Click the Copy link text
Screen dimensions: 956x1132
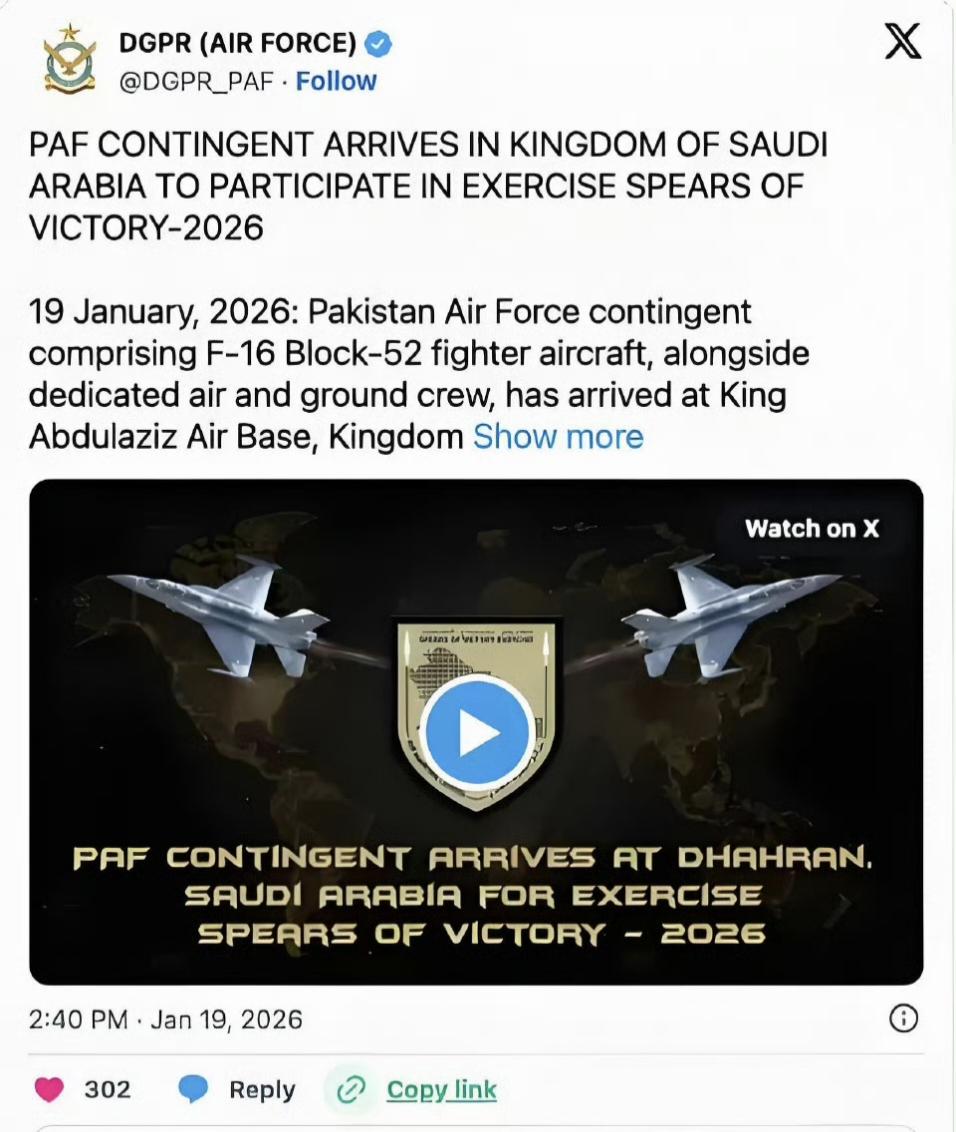point(441,1089)
